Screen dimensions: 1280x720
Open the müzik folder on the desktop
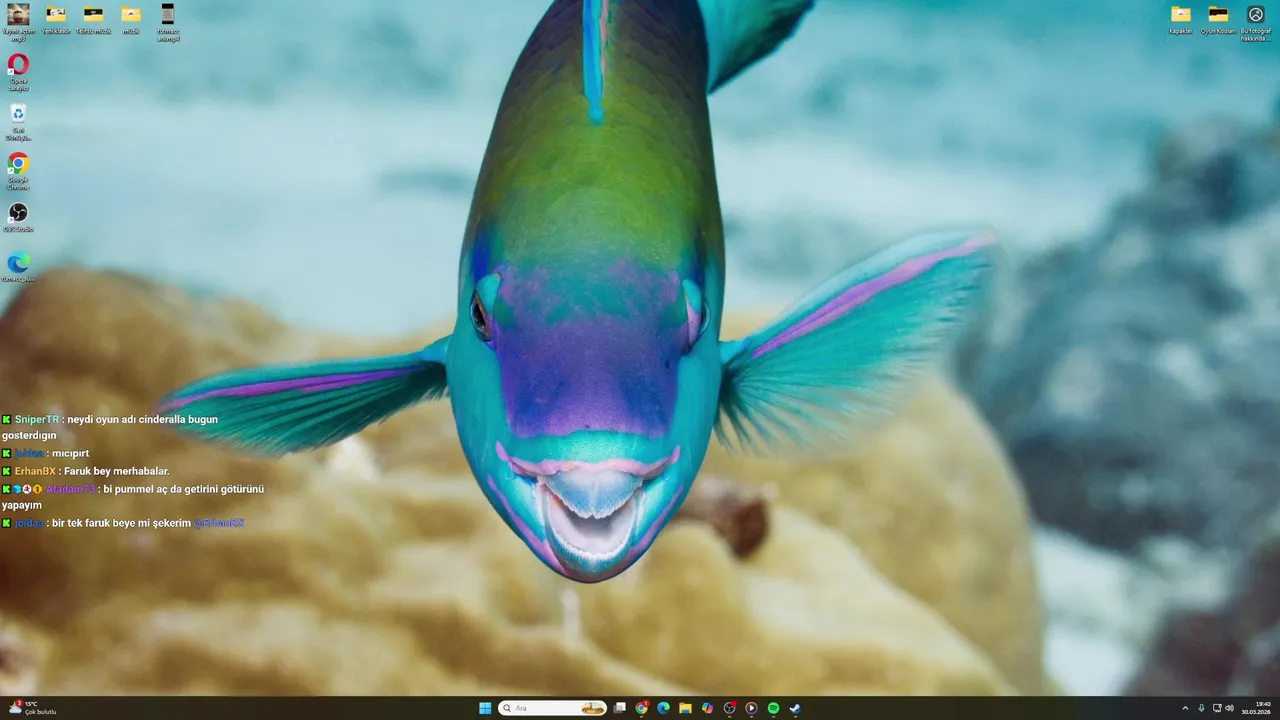pyautogui.click(x=131, y=19)
